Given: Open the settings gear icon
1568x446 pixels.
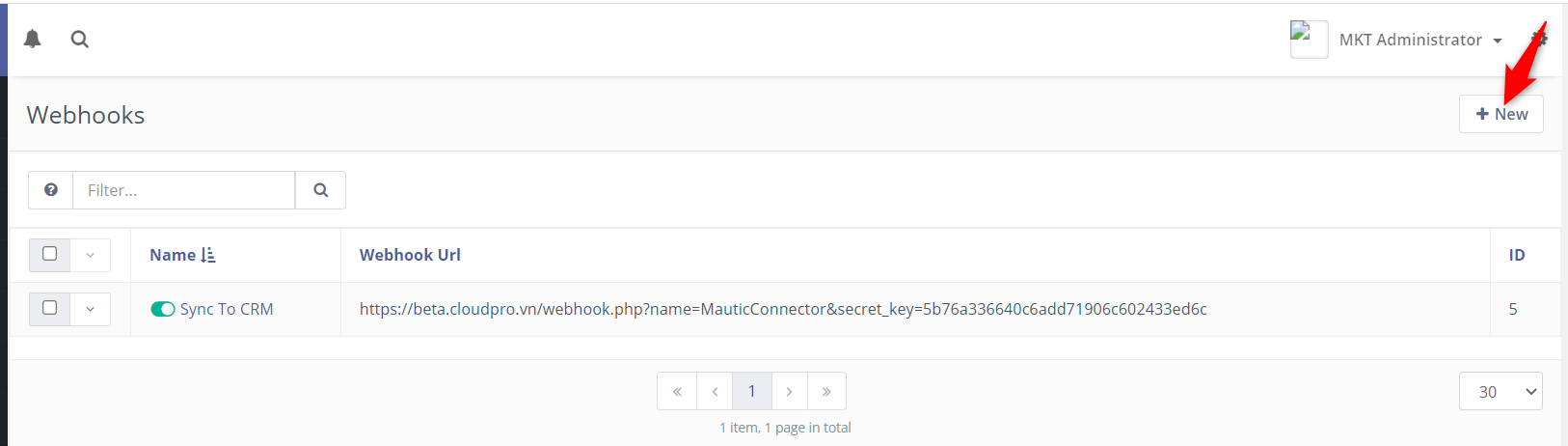Looking at the screenshot, I should 1539,39.
